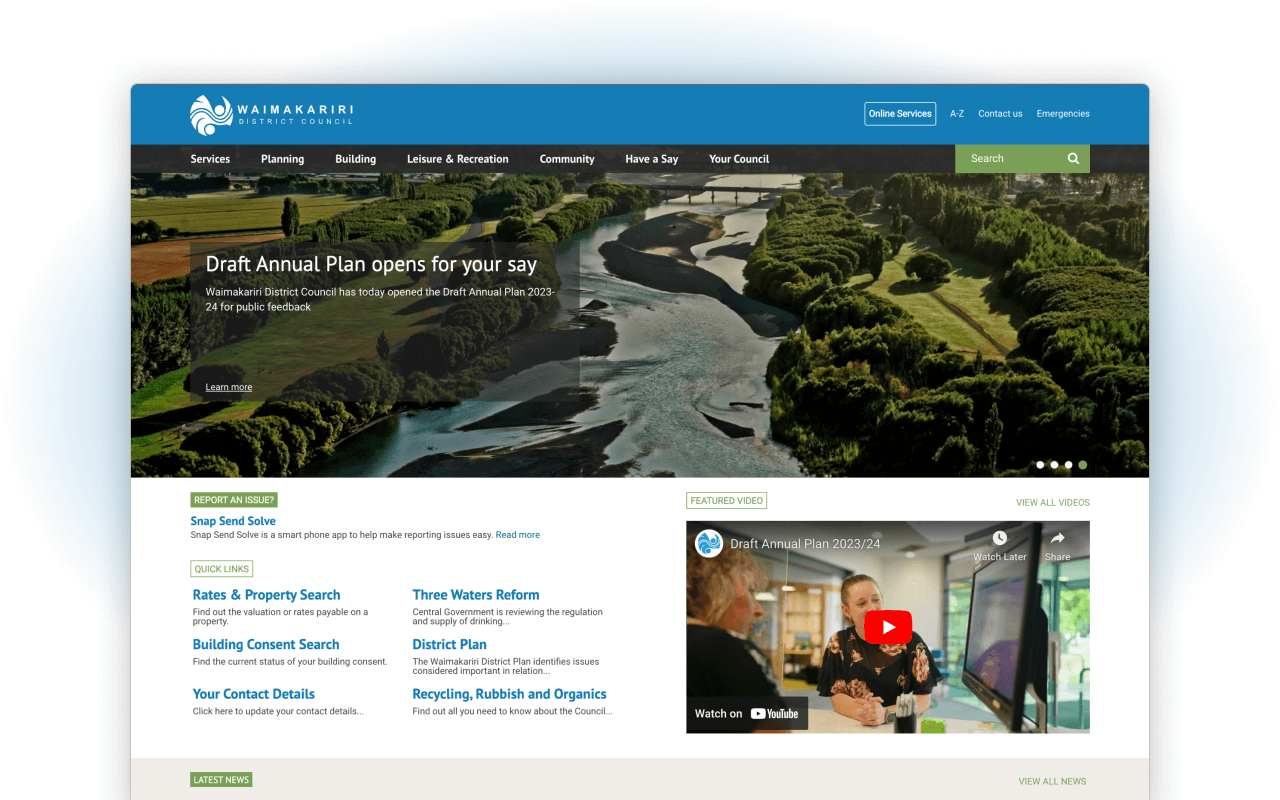The height and width of the screenshot is (800, 1280).
Task: Open the Planning menu
Action: pyautogui.click(x=282, y=159)
